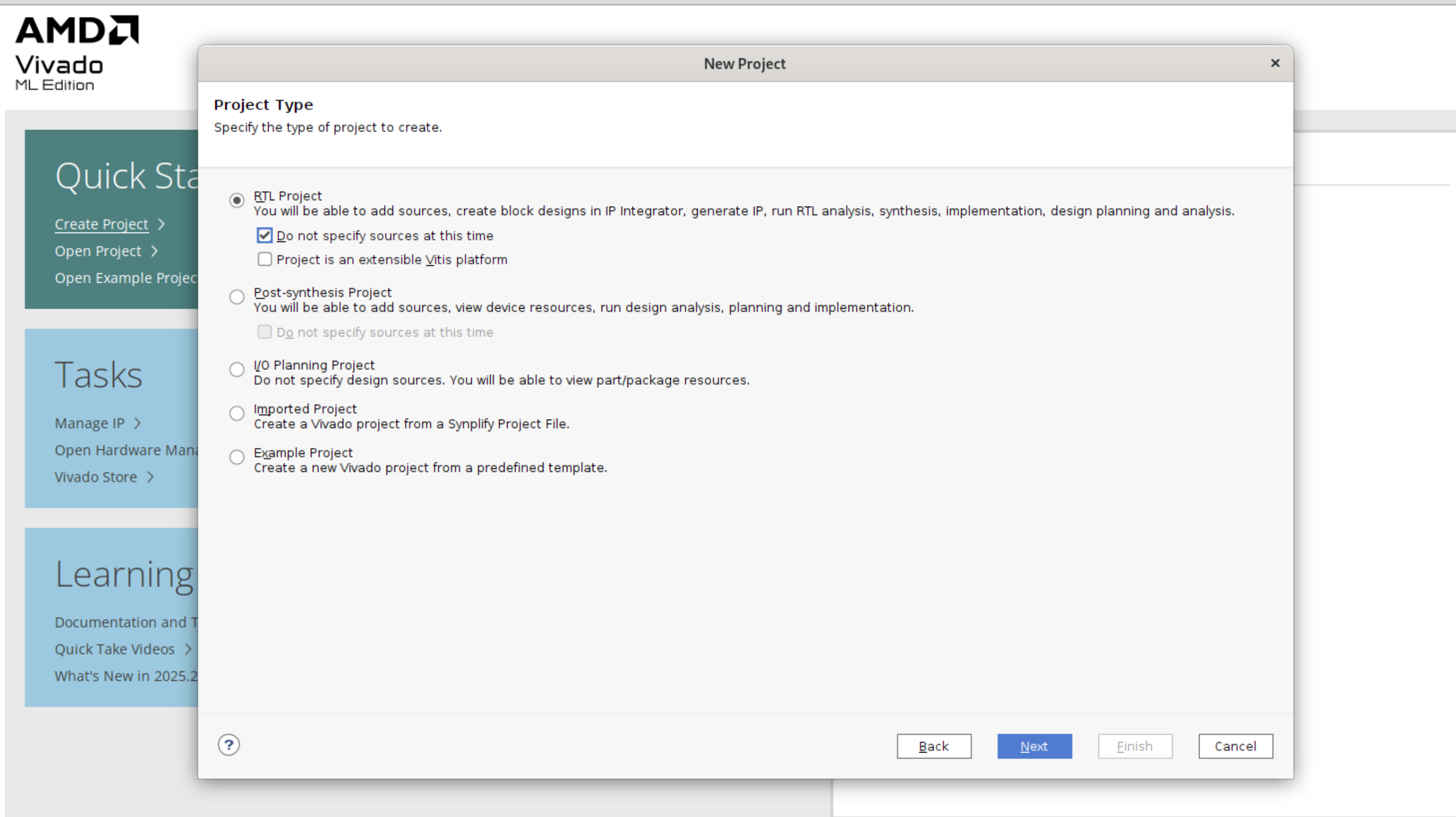This screenshot has height=817, width=1456.
Task: Open the Create Project link
Action: (x=102, y=224)
